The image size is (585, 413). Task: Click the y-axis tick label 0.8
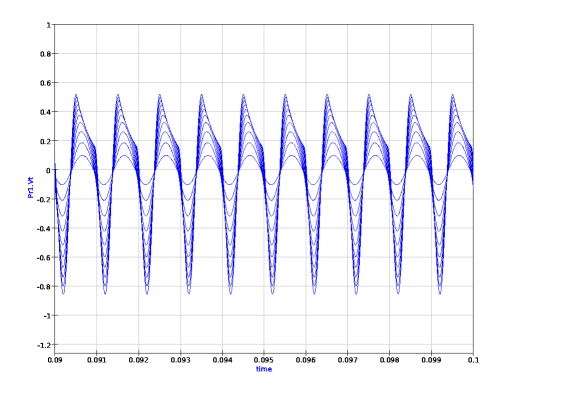[x=45, y=54]
